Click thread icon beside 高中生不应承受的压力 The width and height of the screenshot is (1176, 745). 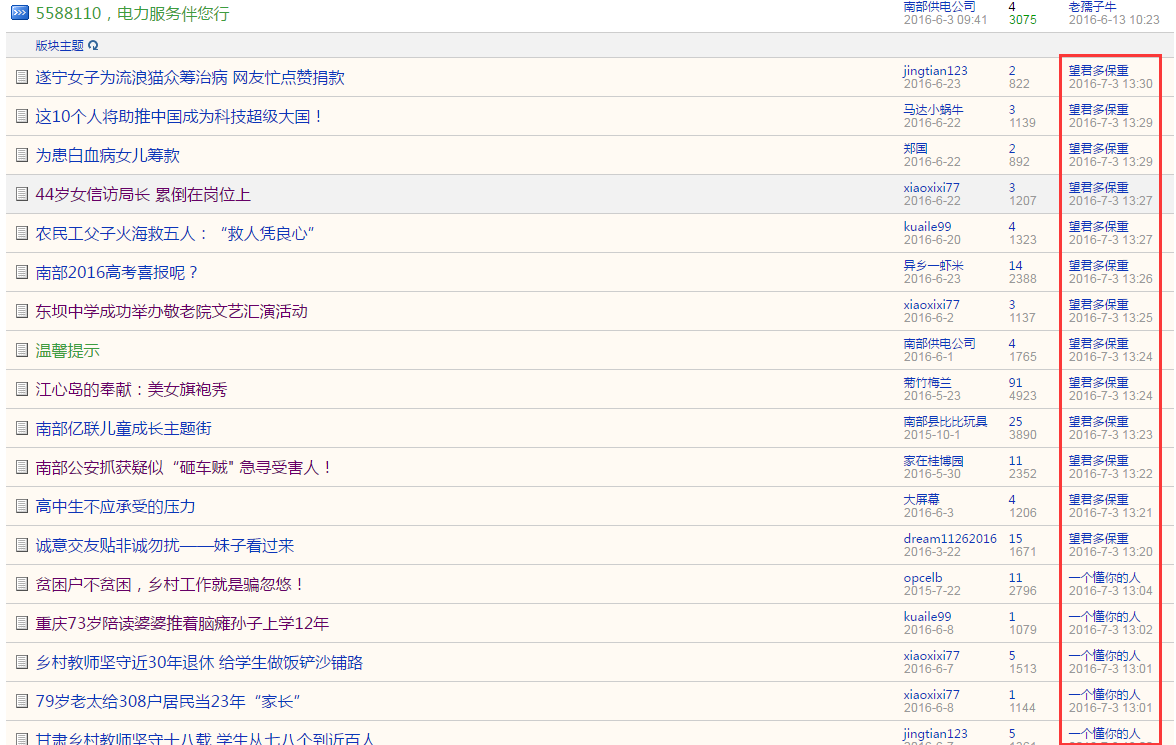click(22, 506)
